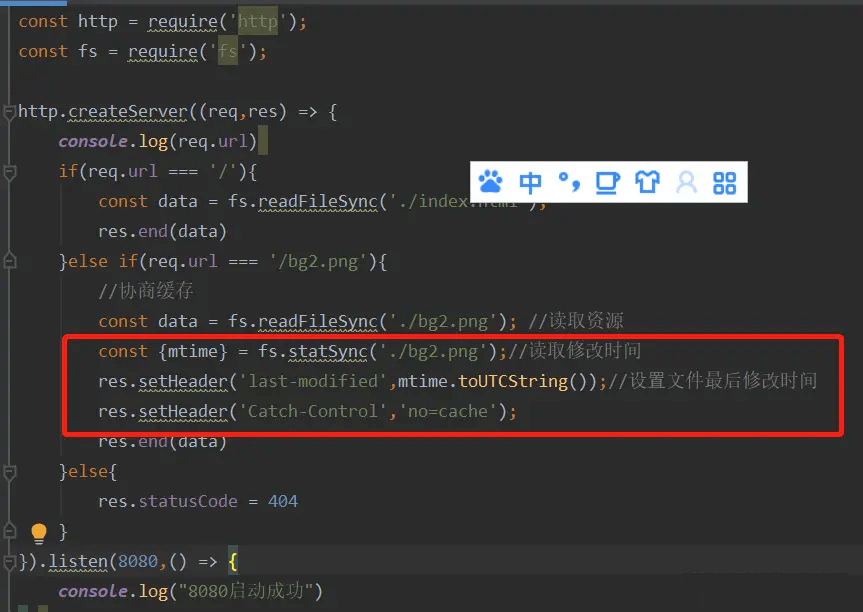The width and height of the screenshot is (863, 612).
Task: Click the Baidu paw logo in IME toolbar
Action: (490, 182)
